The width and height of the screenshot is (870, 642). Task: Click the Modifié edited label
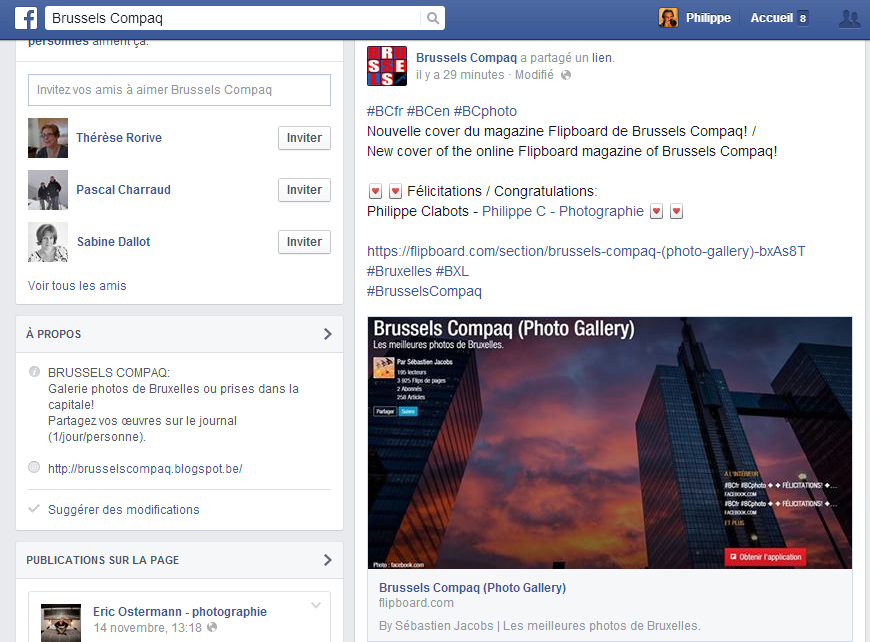pyautogui.click(x=534, y=75)
